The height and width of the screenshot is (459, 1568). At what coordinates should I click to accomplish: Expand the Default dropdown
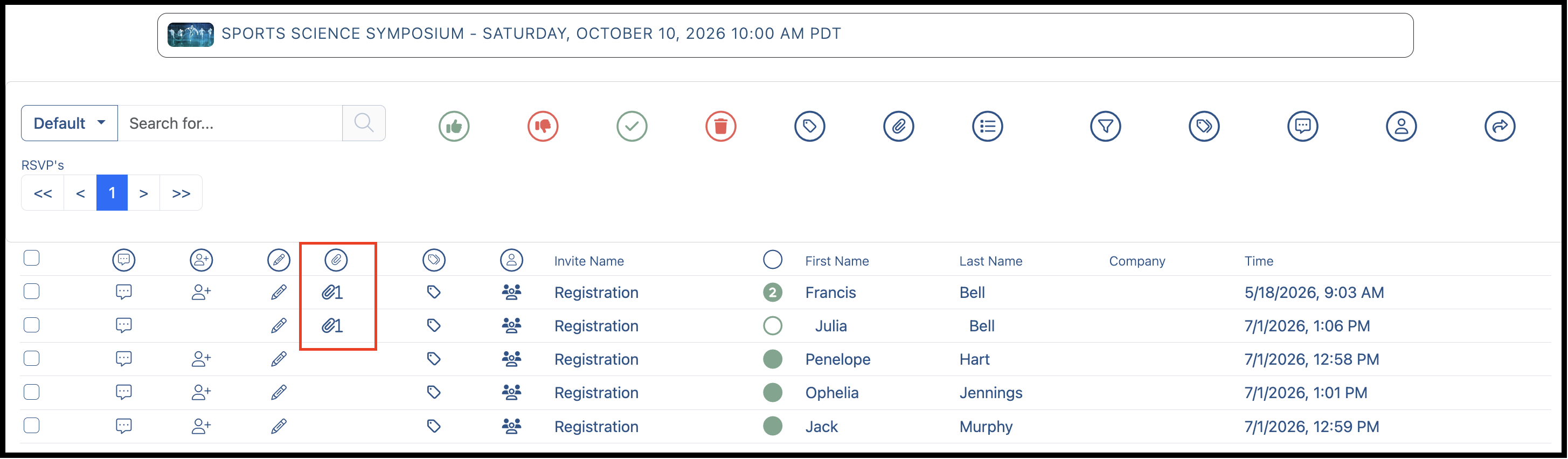tap(70, 123)
